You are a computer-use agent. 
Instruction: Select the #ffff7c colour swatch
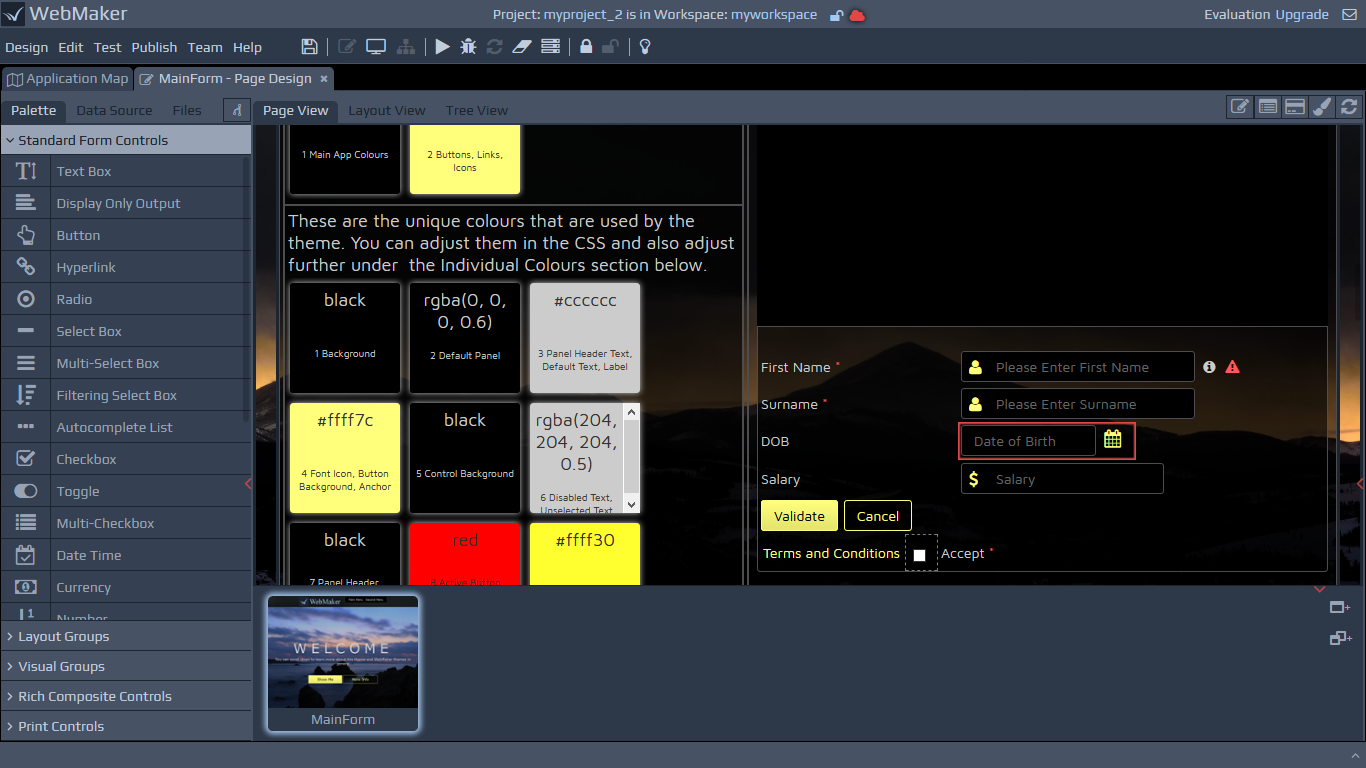(x=345, y=458)
